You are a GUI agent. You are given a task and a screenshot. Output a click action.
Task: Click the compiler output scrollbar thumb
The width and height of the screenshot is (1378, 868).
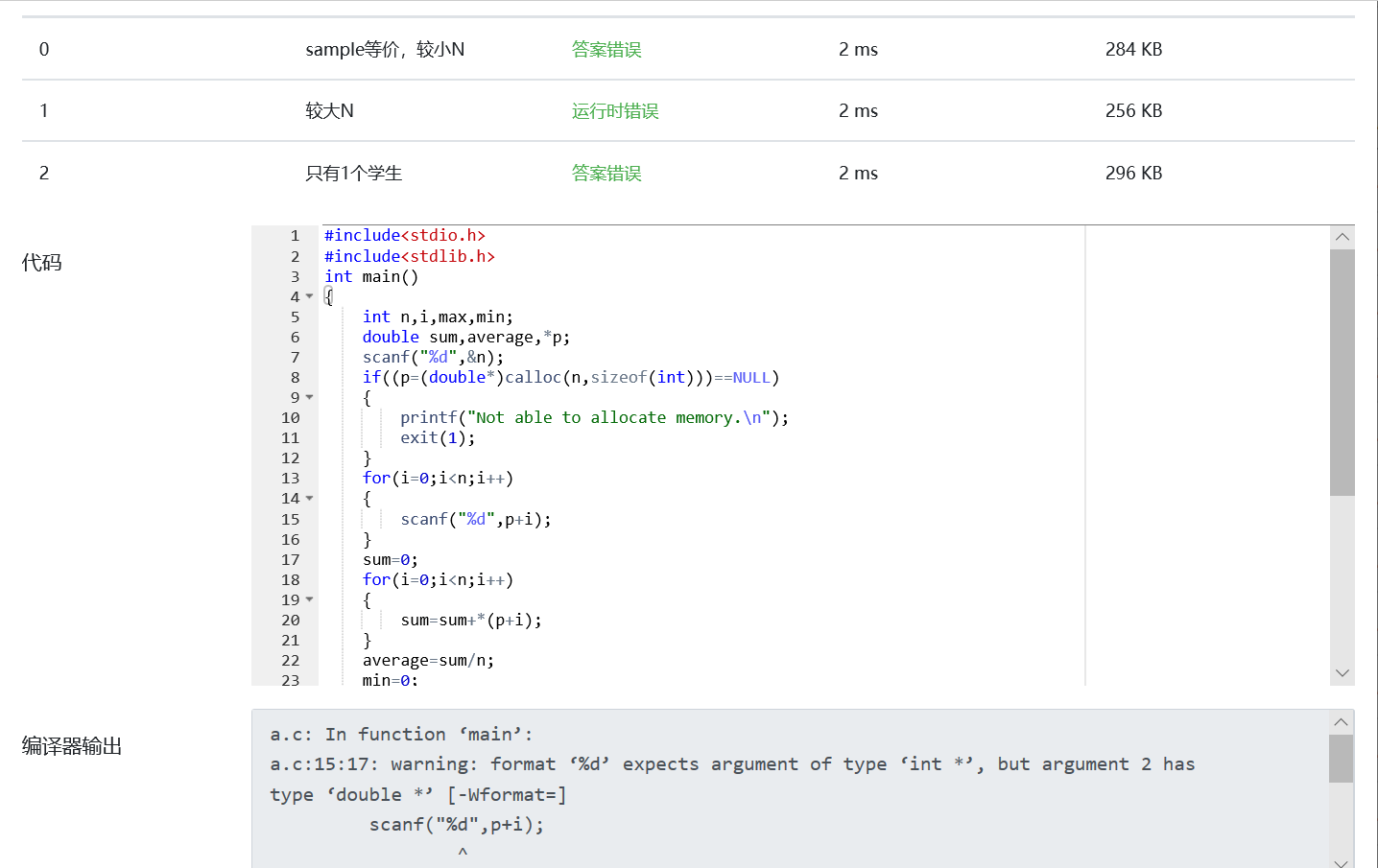[x=1342, y=759]
